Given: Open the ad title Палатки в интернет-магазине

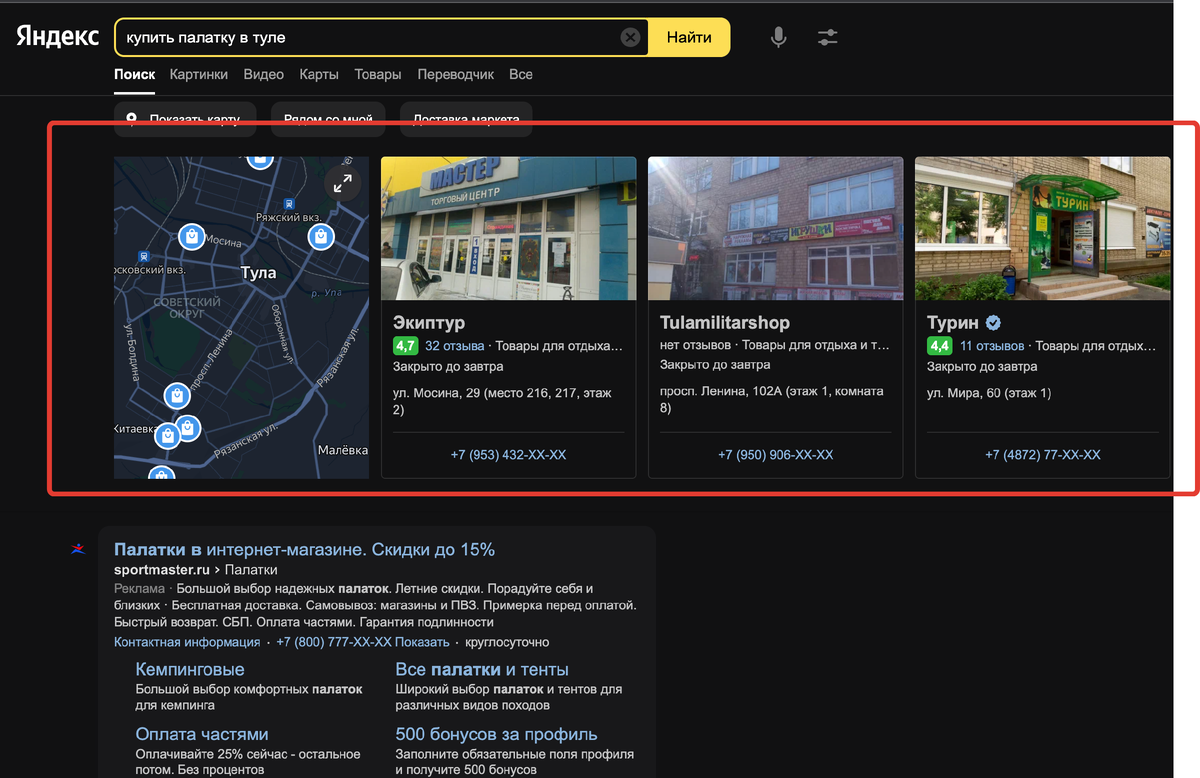Looking at the screenshot, I should (304, 549).
